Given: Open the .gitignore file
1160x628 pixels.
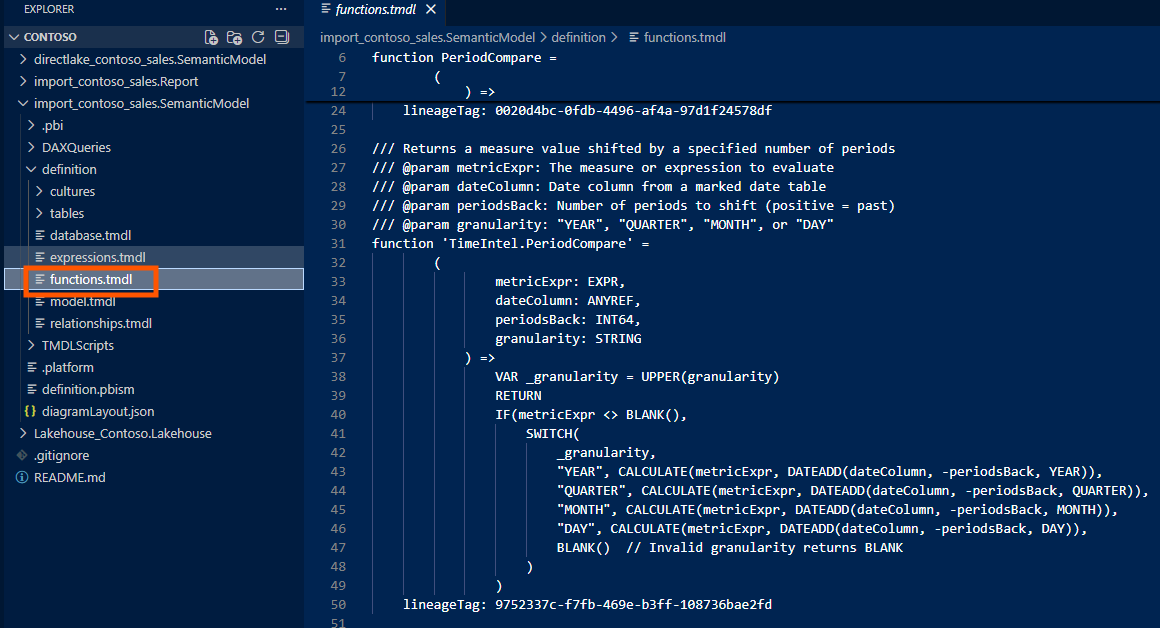Looking at the screenshot, I should click(x=61, y=456).
